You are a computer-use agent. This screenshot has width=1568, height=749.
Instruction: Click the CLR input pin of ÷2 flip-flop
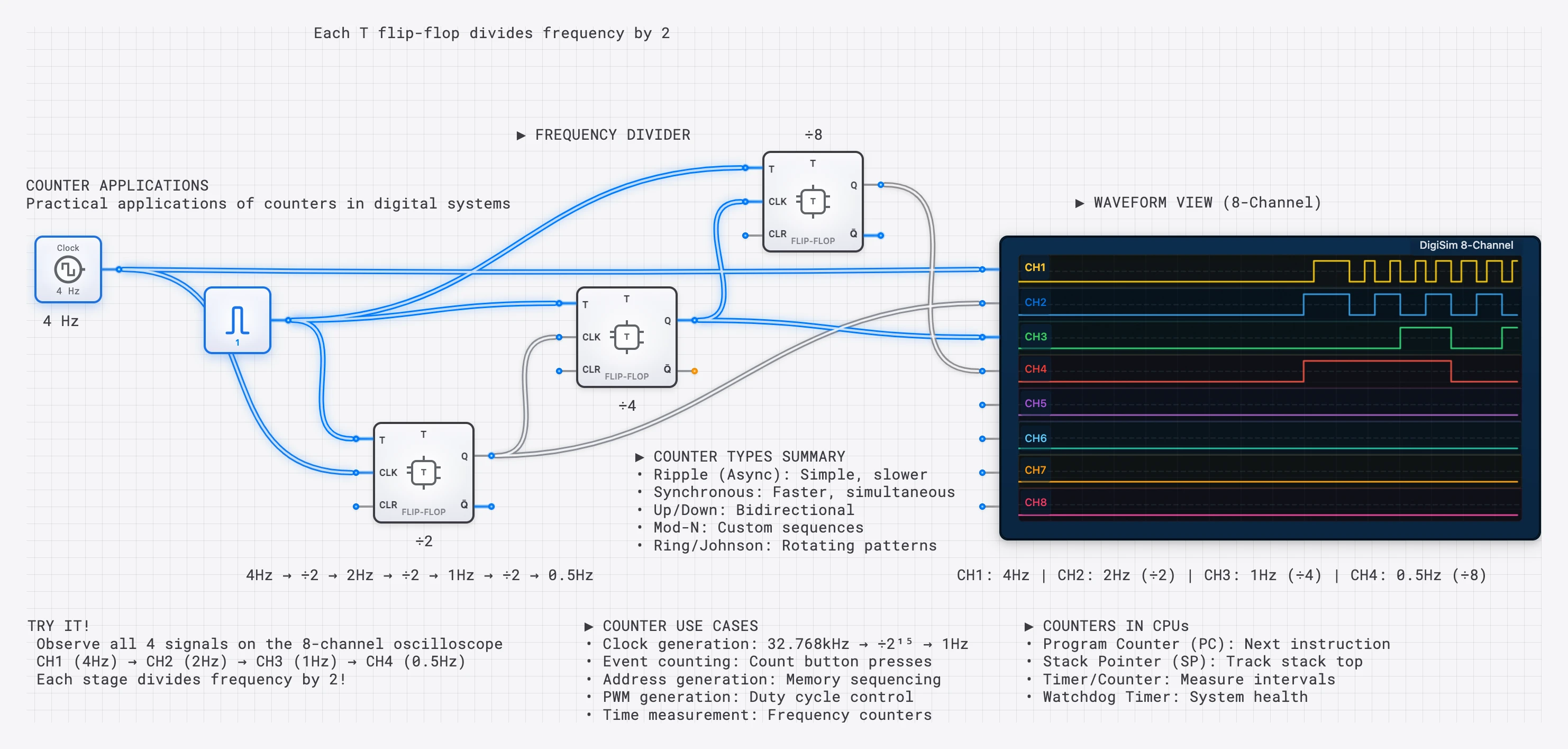pos(356,507)
